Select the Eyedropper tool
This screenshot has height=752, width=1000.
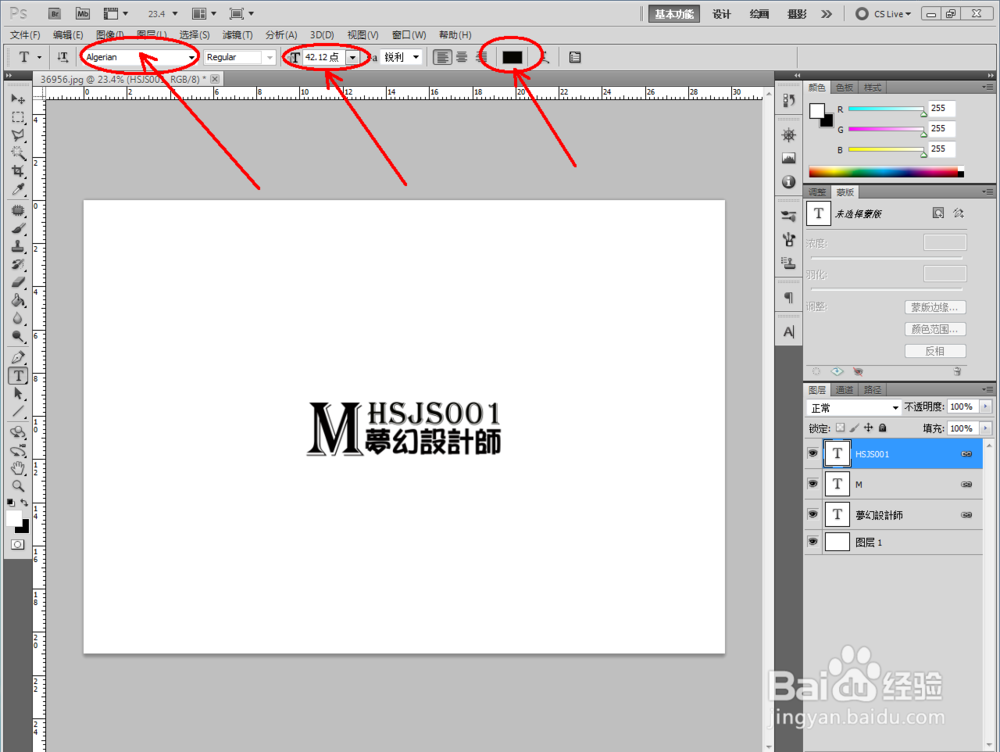(18, 189)
